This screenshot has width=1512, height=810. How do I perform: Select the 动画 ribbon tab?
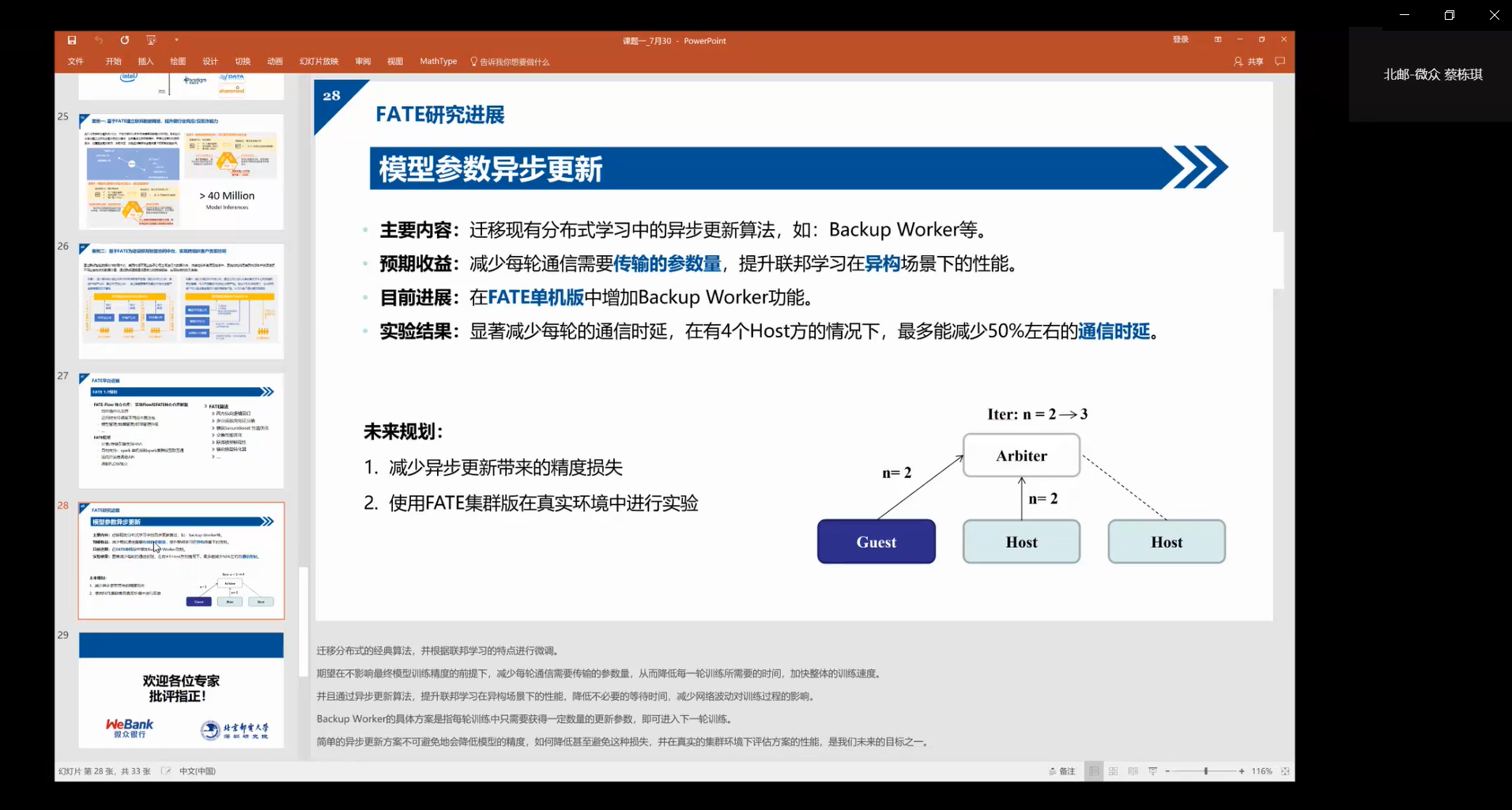pos(275,62)
